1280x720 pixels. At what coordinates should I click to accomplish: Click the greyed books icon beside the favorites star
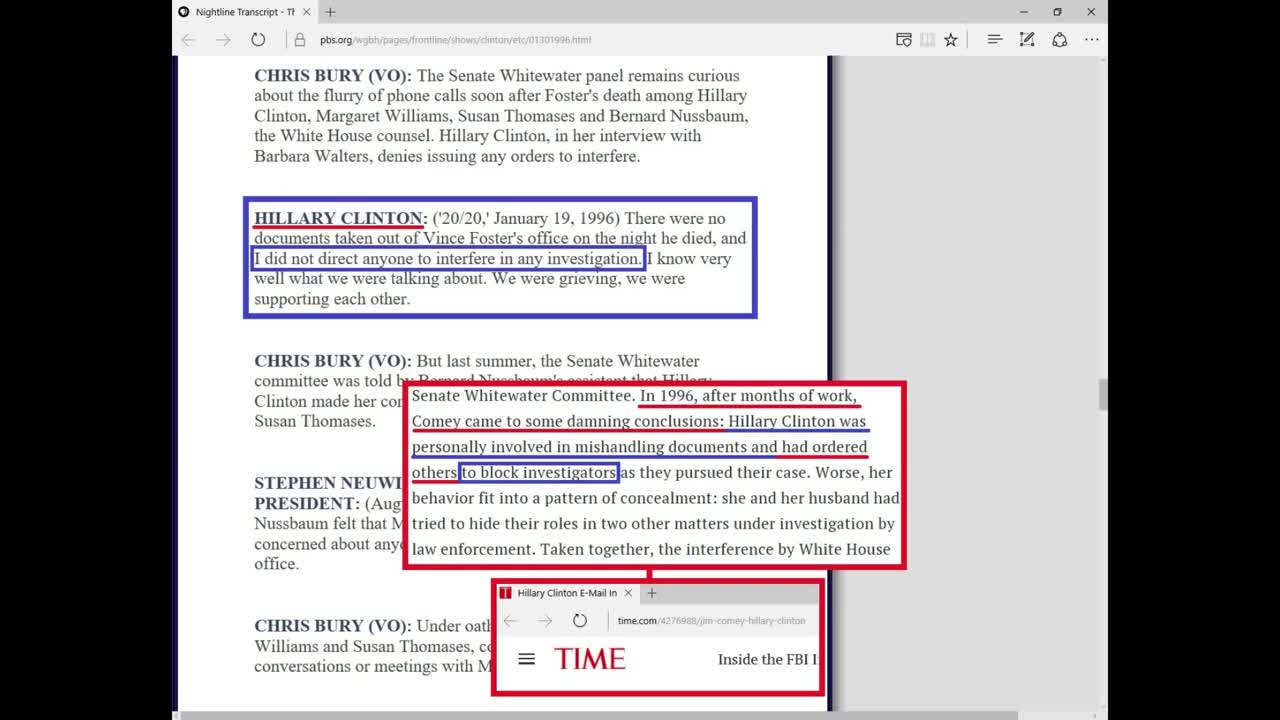tap(928, 40)
